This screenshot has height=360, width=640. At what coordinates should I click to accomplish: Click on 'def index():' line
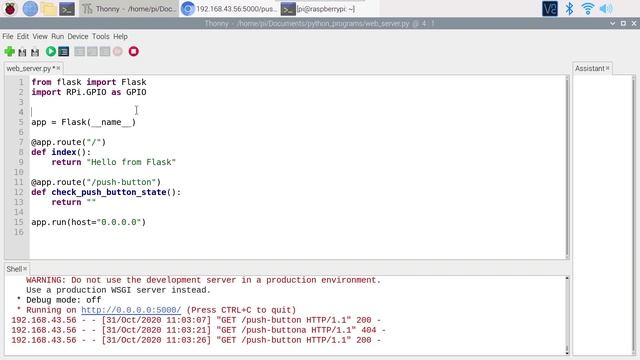coord(61,152)
